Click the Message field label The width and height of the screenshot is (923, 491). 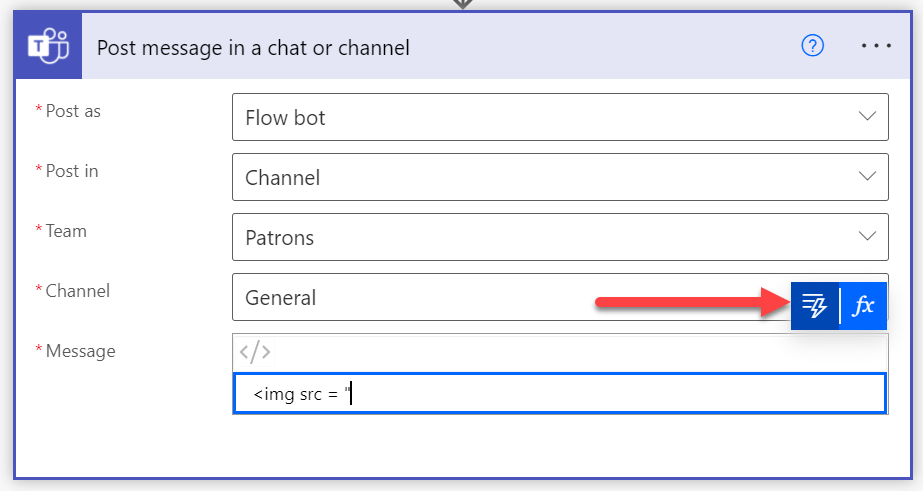click(80, 351)
